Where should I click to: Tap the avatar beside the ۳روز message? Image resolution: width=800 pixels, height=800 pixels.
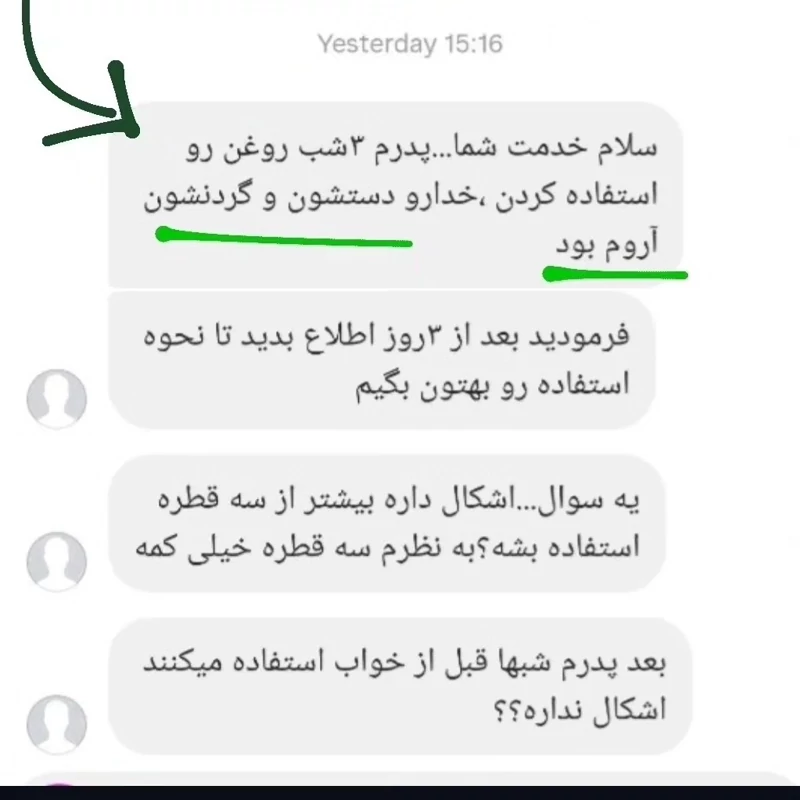point(57,398)
